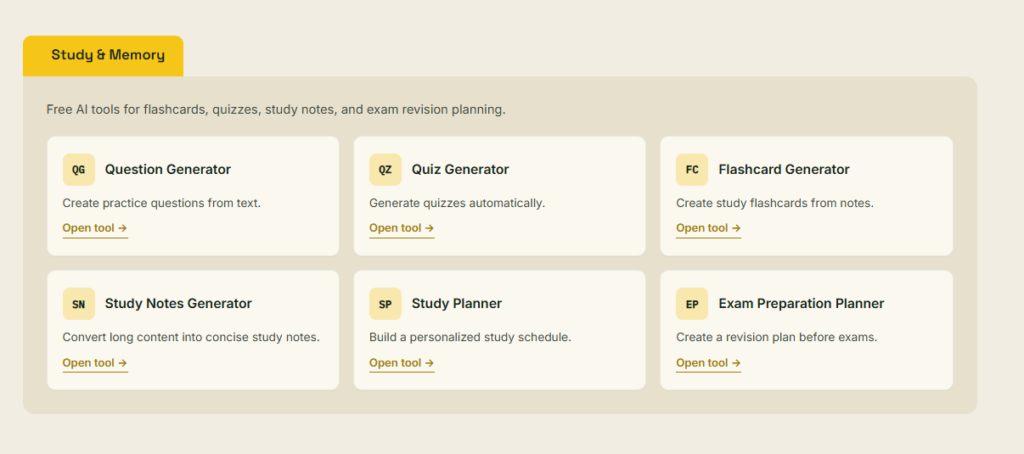
Task: Open tool link under Quiz Generator
Action: [x=402, y=229]
